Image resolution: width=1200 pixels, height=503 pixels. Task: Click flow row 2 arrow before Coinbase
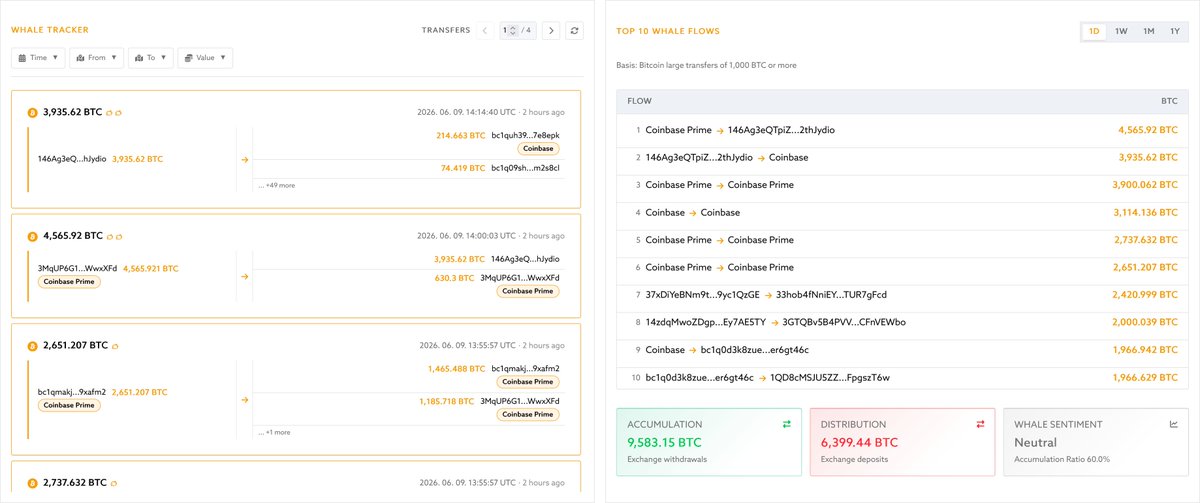761,158
